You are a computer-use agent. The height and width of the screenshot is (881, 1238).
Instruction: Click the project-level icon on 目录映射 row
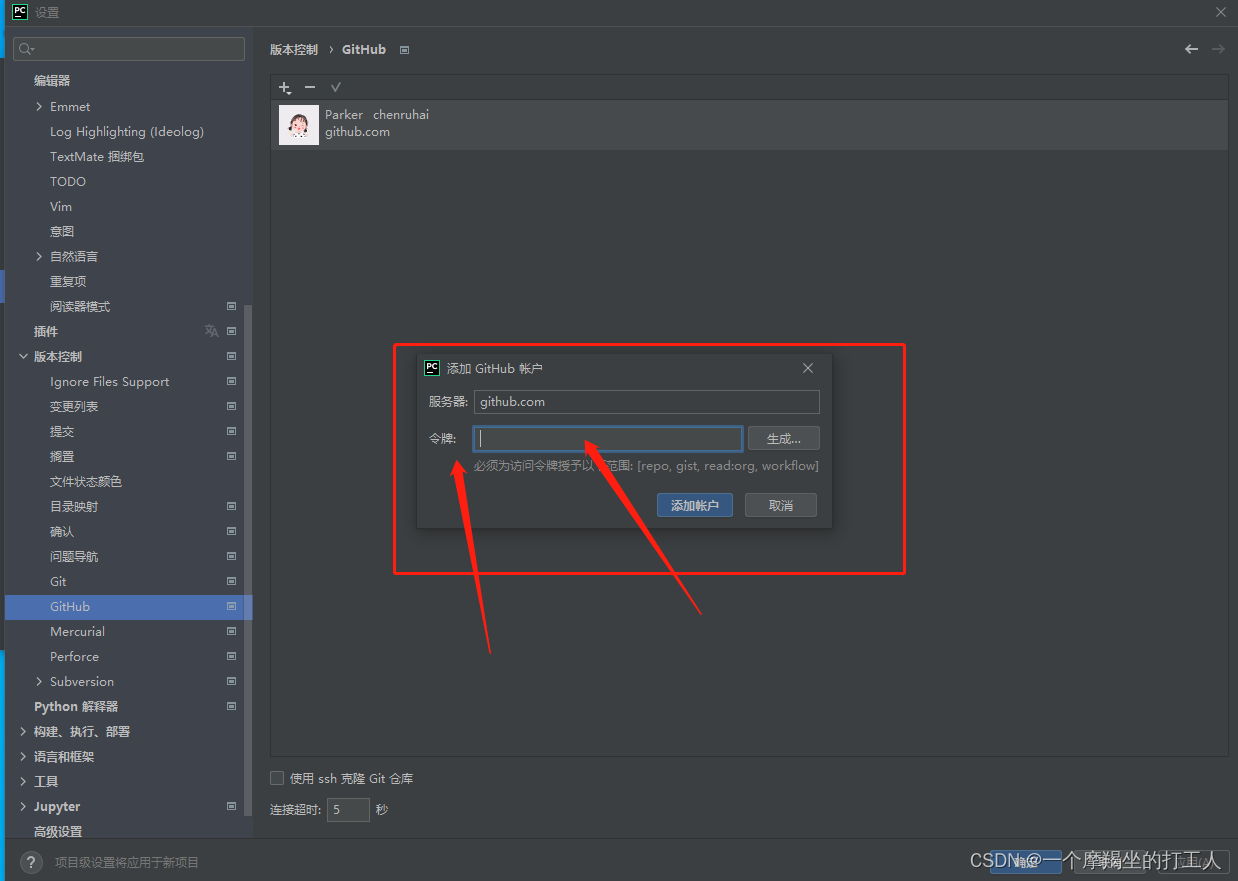tap(231, 506)
